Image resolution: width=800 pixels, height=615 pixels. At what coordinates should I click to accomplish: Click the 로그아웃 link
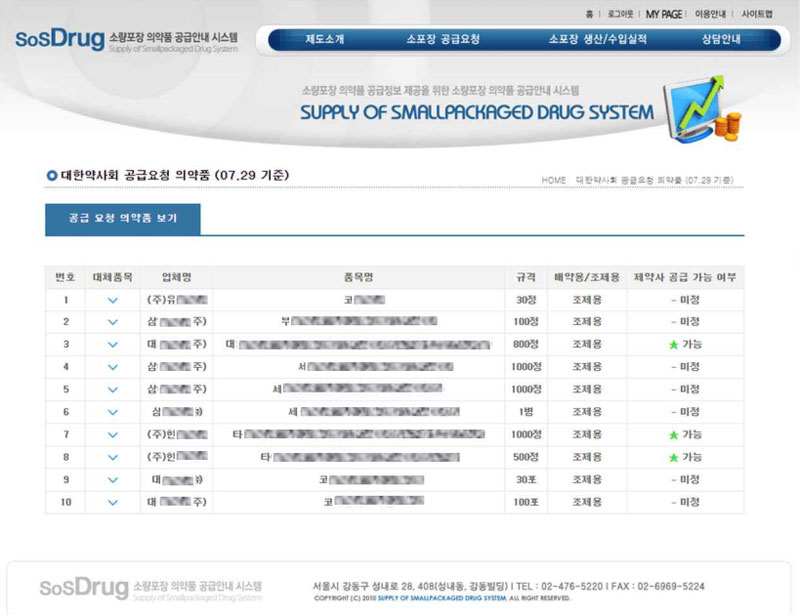pyautogui.click(x=620, y=14)
